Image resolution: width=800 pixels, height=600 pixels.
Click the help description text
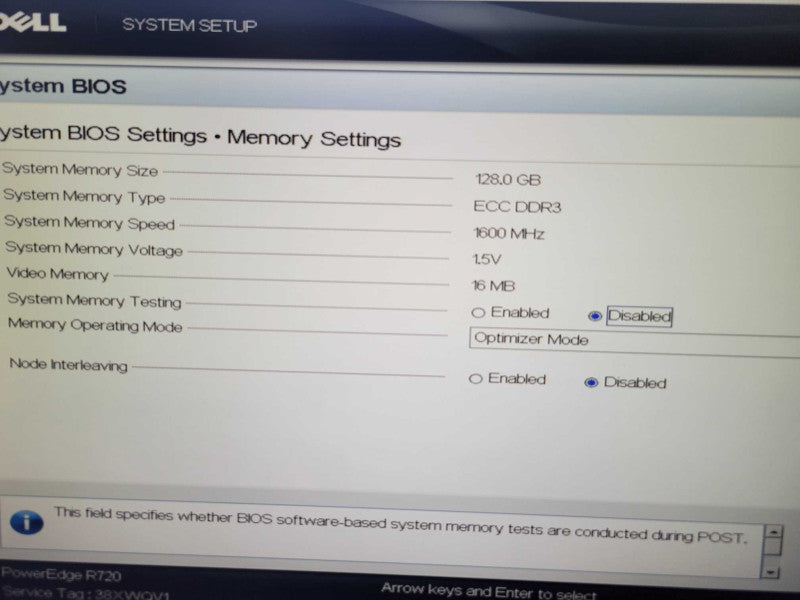click(x=401, y=524)
